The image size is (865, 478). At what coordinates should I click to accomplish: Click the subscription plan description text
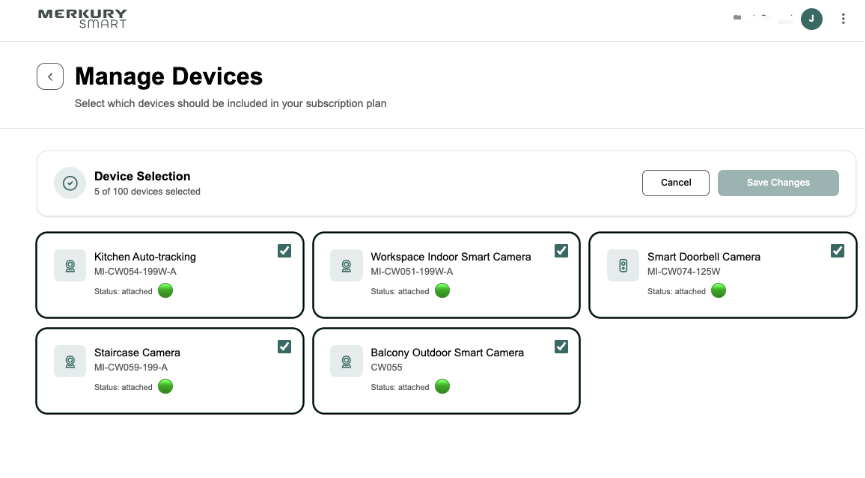coord(231,104)
